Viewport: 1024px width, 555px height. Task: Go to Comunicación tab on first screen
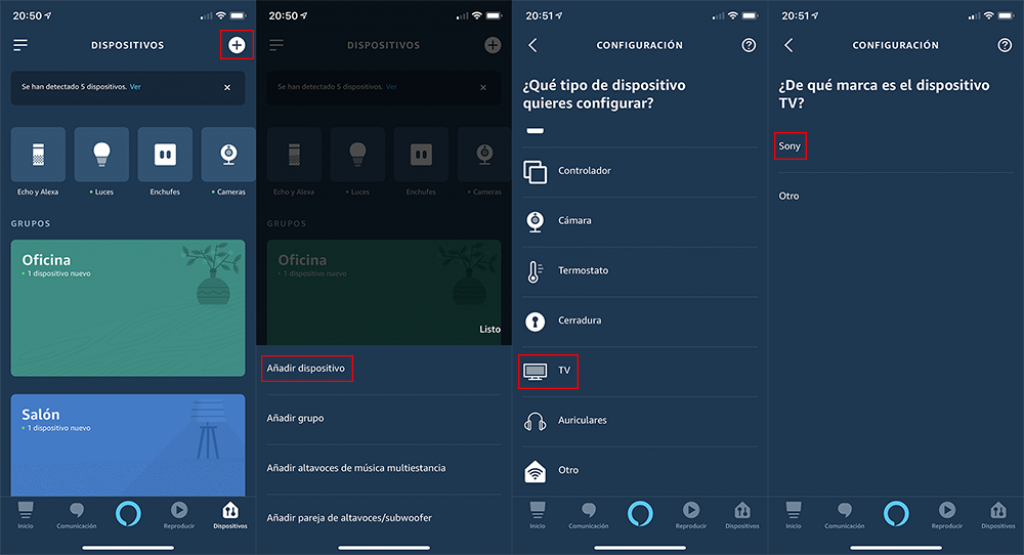tap(76, 515)
